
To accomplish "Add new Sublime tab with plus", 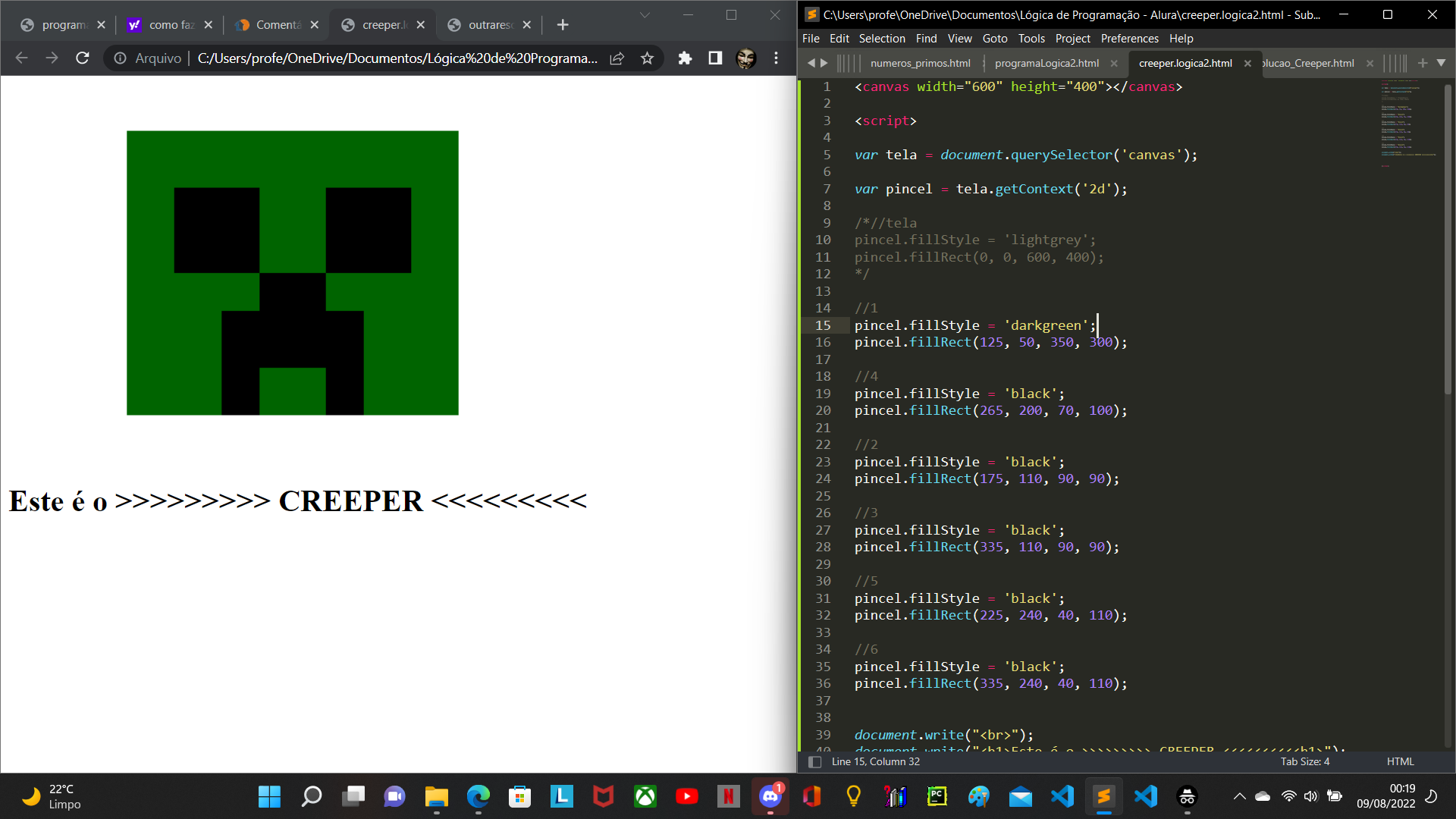I will (x=1423, y=63).
